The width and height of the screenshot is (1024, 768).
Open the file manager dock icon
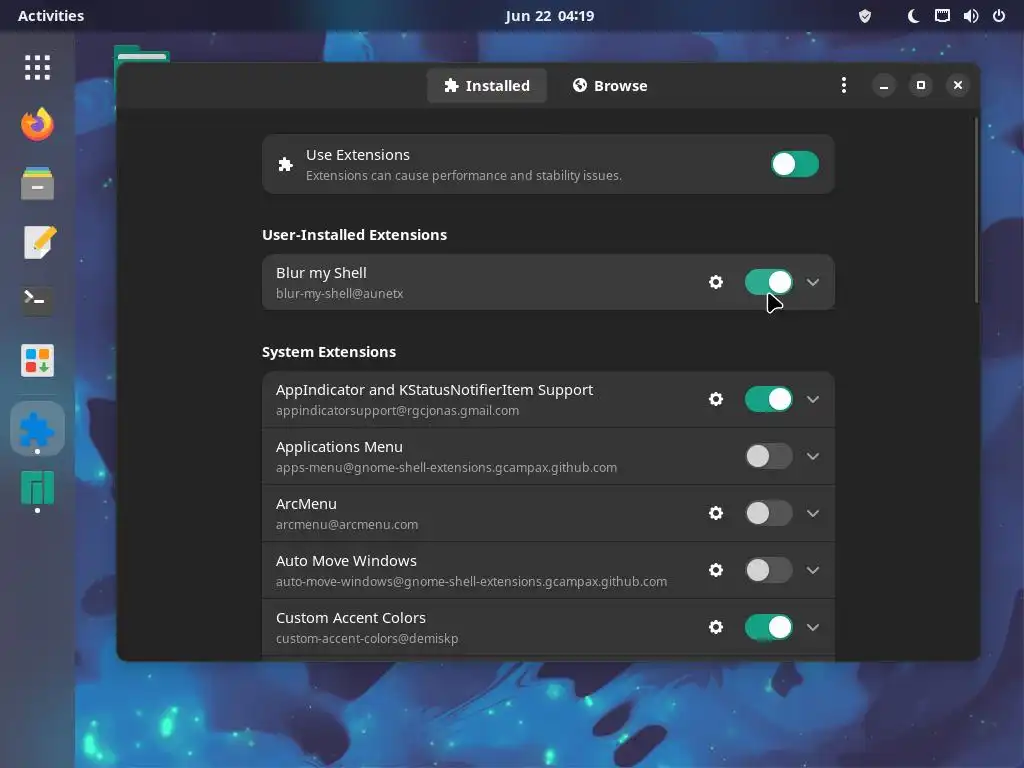[x=37, y=184]
